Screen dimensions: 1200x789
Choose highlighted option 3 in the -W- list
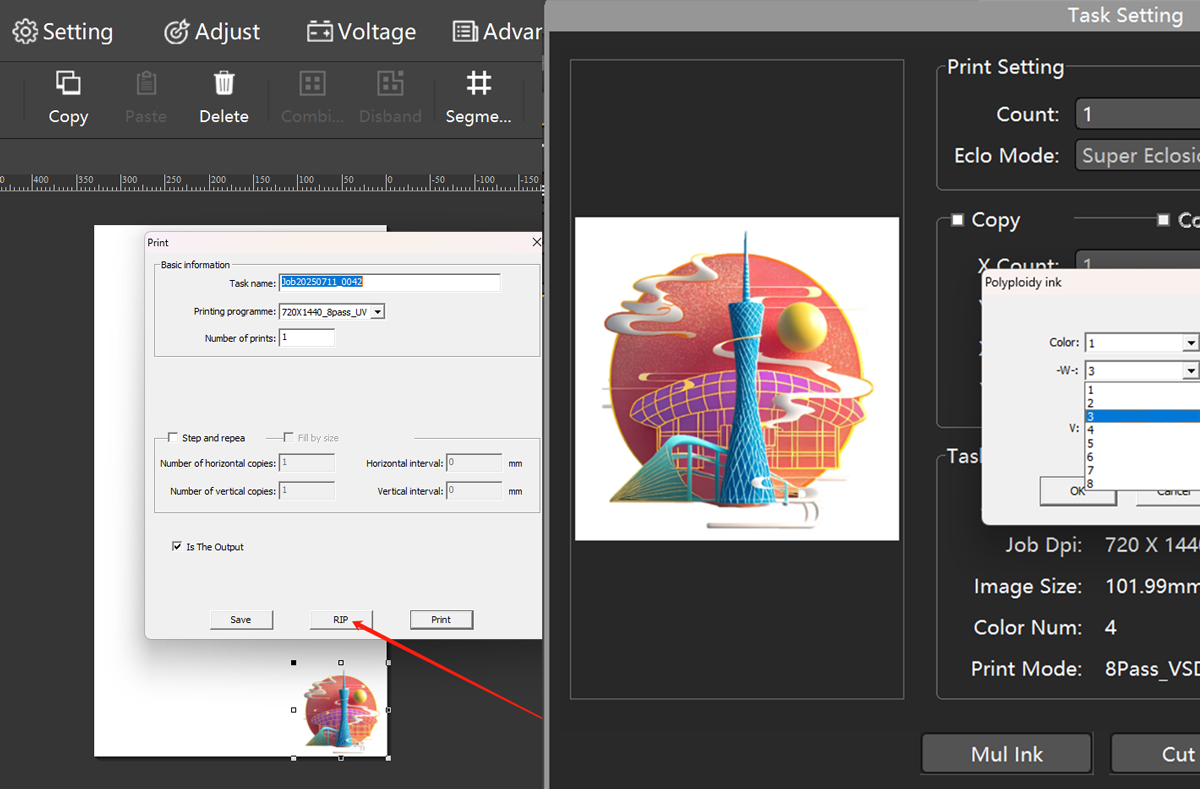[1142, 416]
